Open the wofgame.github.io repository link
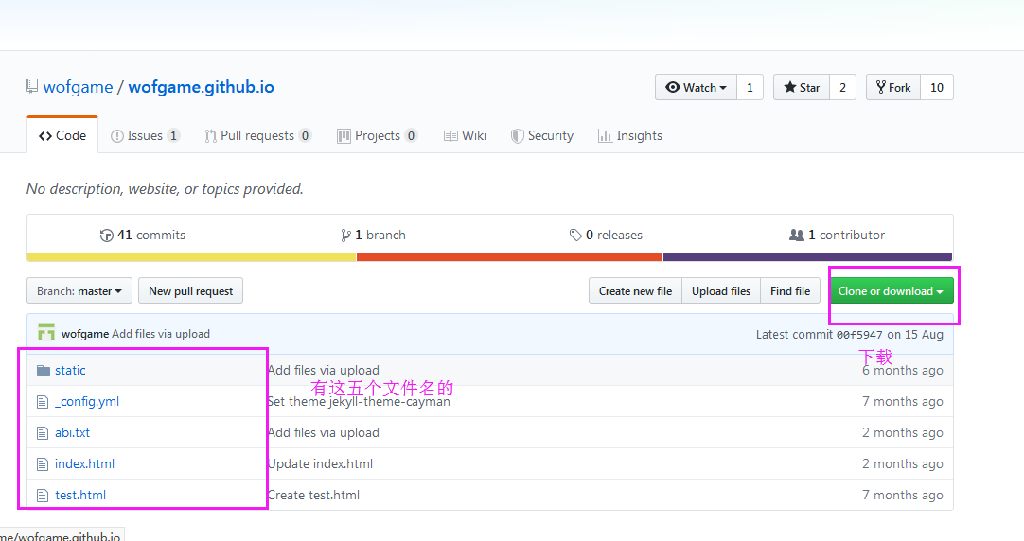Image resolution: width=1024 pixels, height=541 pixels. (201, 87)
